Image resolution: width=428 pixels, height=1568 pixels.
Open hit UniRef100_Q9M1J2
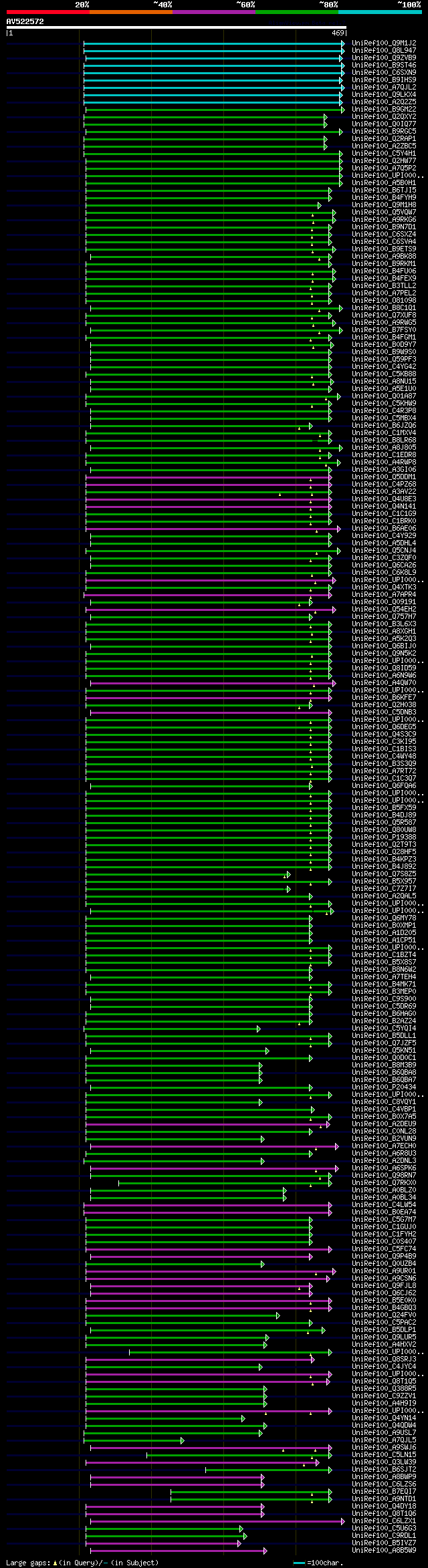click(384, 43)
